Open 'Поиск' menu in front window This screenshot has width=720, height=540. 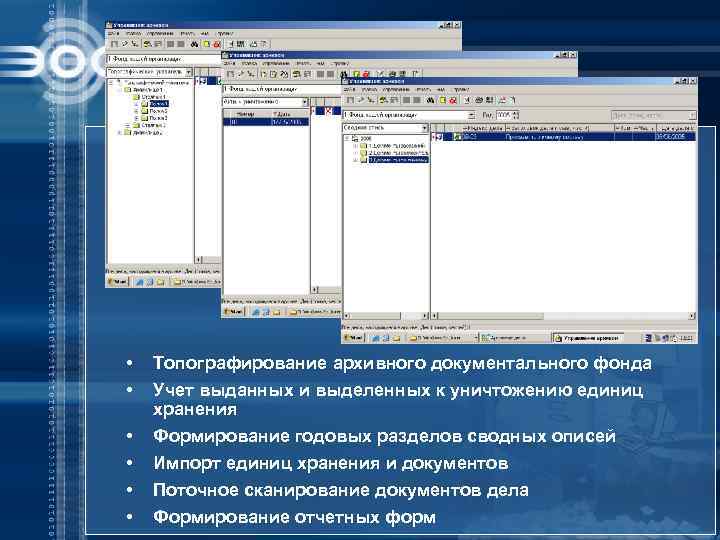click(x=369, y=90)
